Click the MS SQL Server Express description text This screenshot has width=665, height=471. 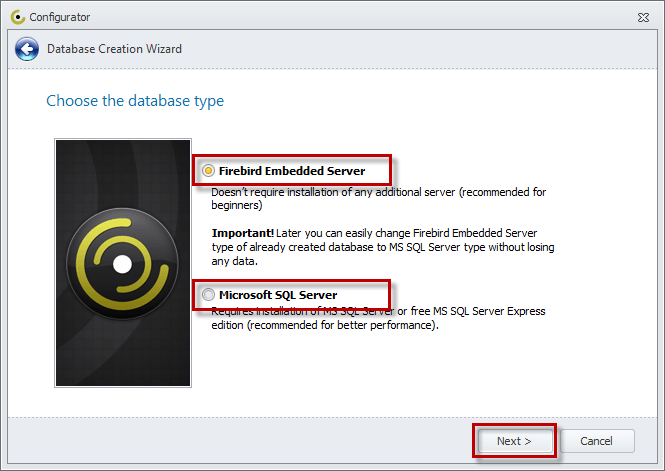(380, 318)
